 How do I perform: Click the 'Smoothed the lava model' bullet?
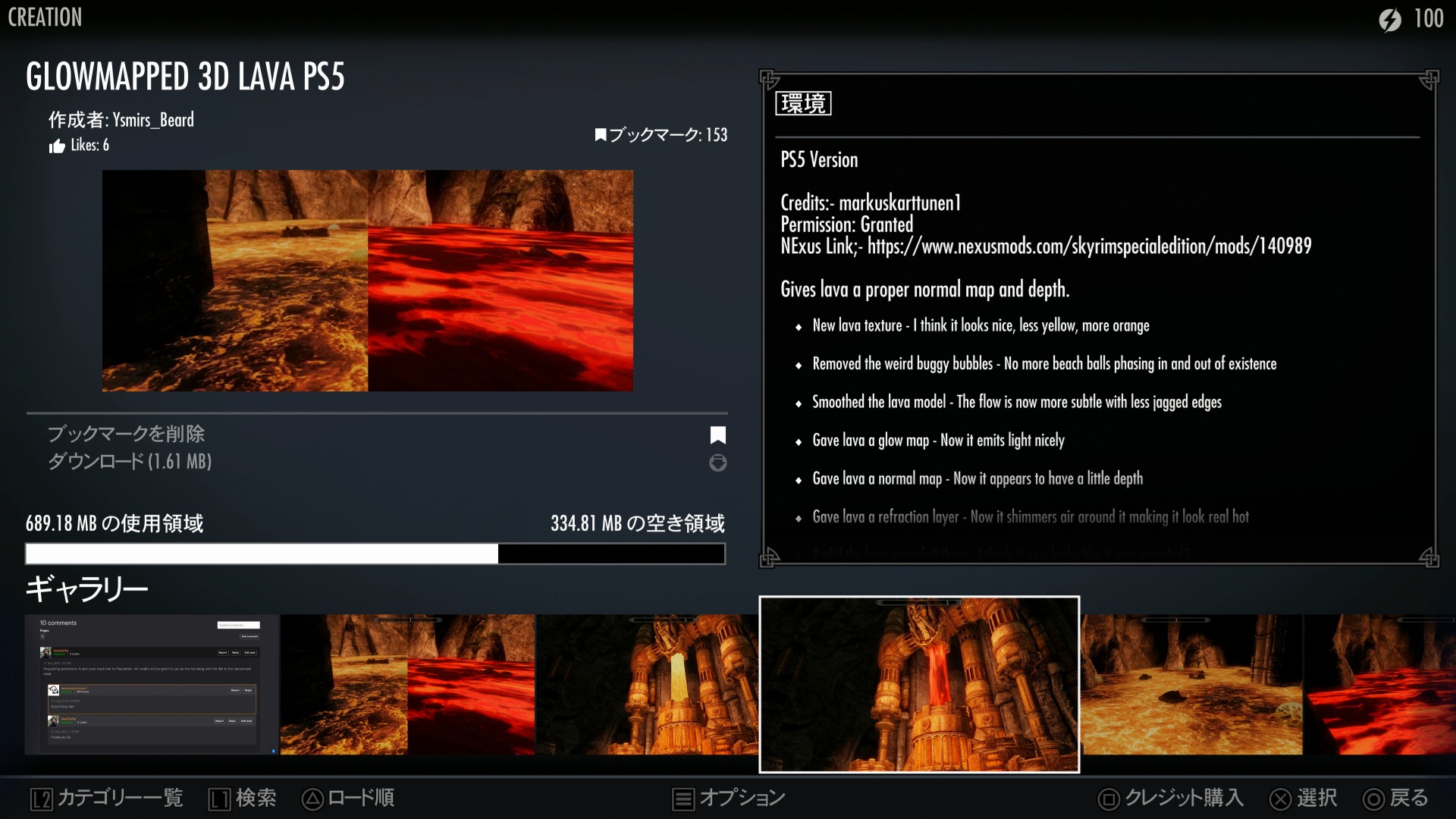(1017, 402)
